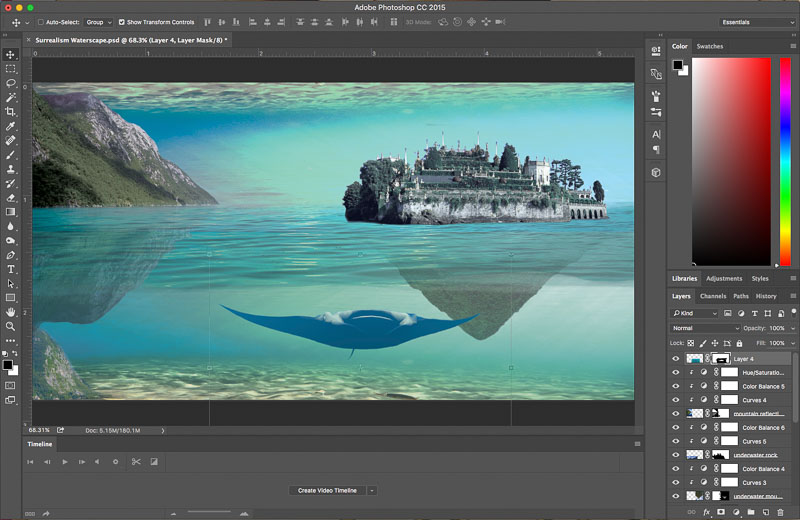
Task: Select the Brush tool
Action: pyautogui.click(x=10, y=155)
